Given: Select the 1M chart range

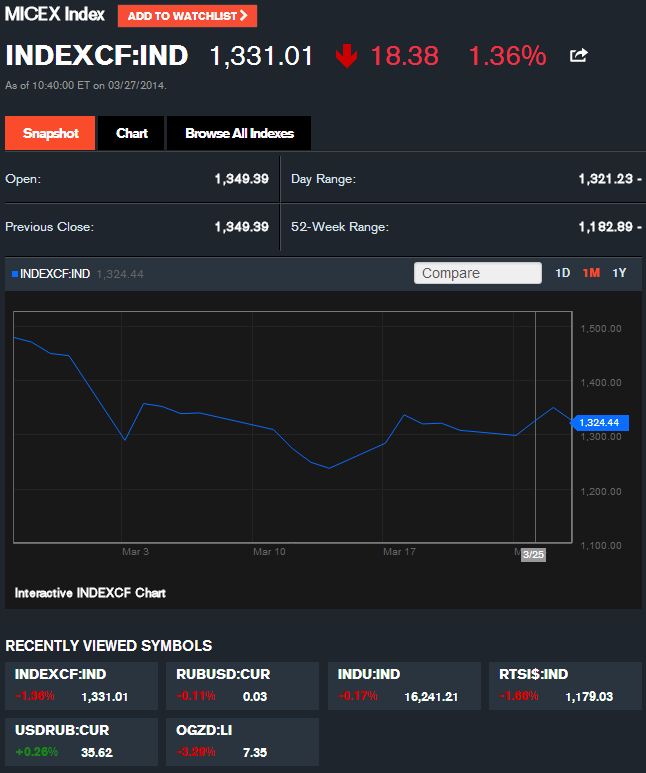Looking at the screenshot, I should [x=591, y=273].
